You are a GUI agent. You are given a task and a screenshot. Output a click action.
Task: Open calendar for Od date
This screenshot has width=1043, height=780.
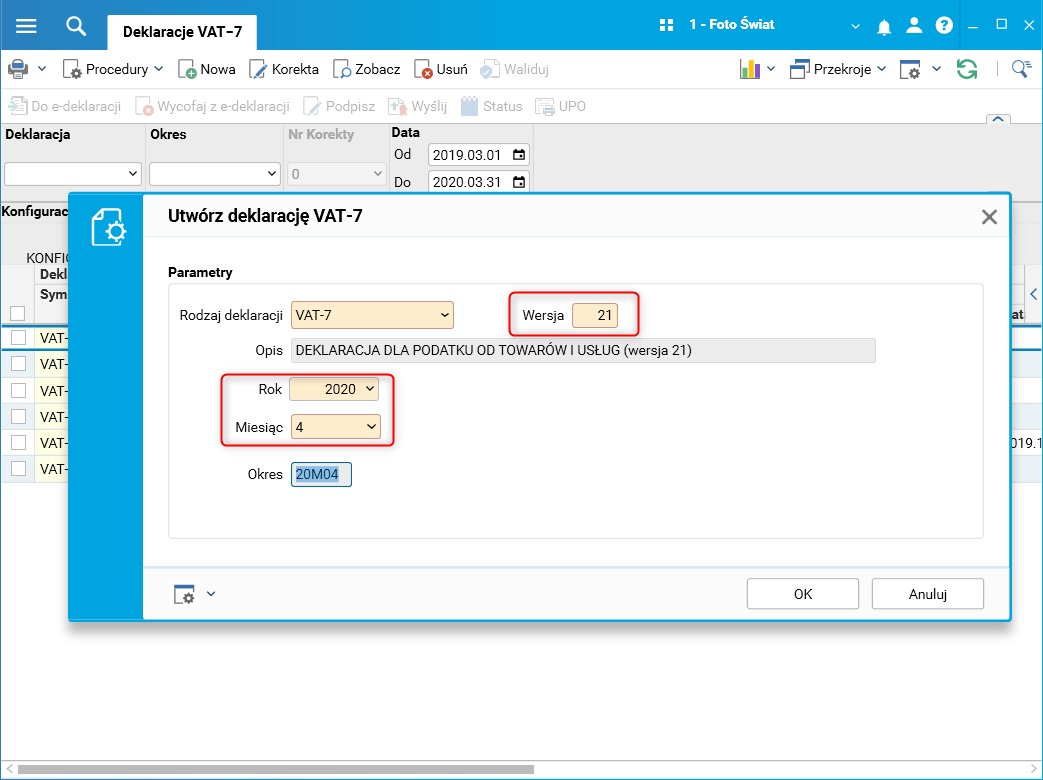point(519,155)
